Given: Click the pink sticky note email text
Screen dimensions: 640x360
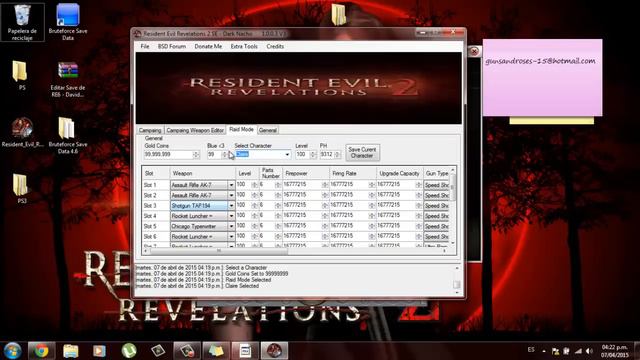Looking at the screenshot, I should click(540, 61).
